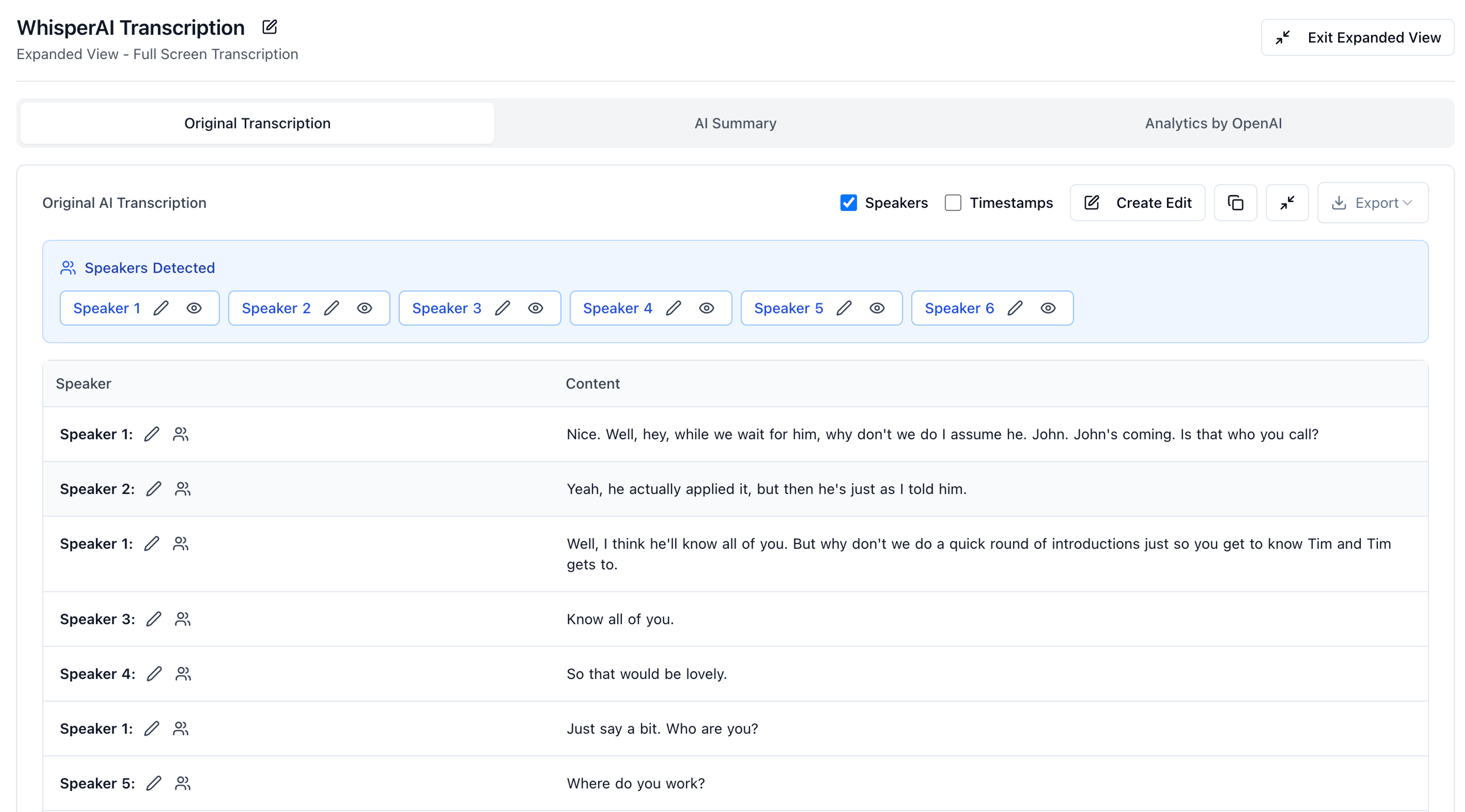Enable the Timestamps checkbox
This screenshot has width=1465, height=812.
click(953, 203)
